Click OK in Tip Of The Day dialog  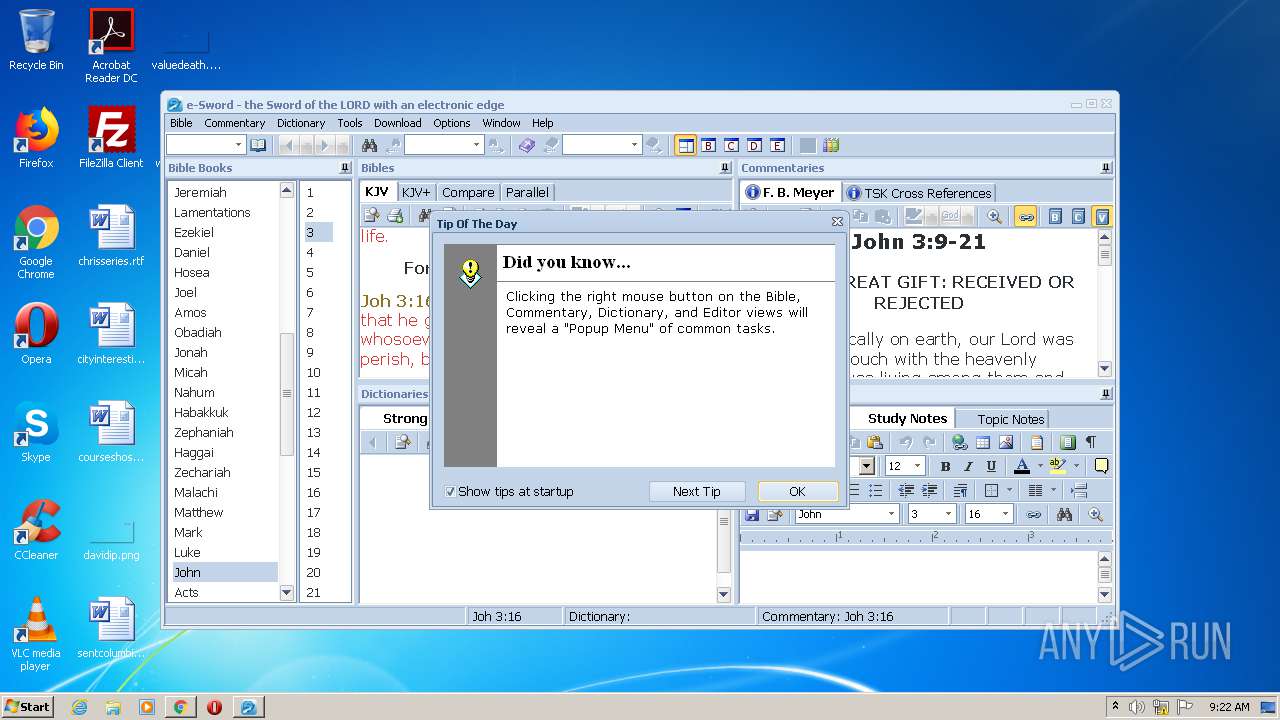(797, 491)
